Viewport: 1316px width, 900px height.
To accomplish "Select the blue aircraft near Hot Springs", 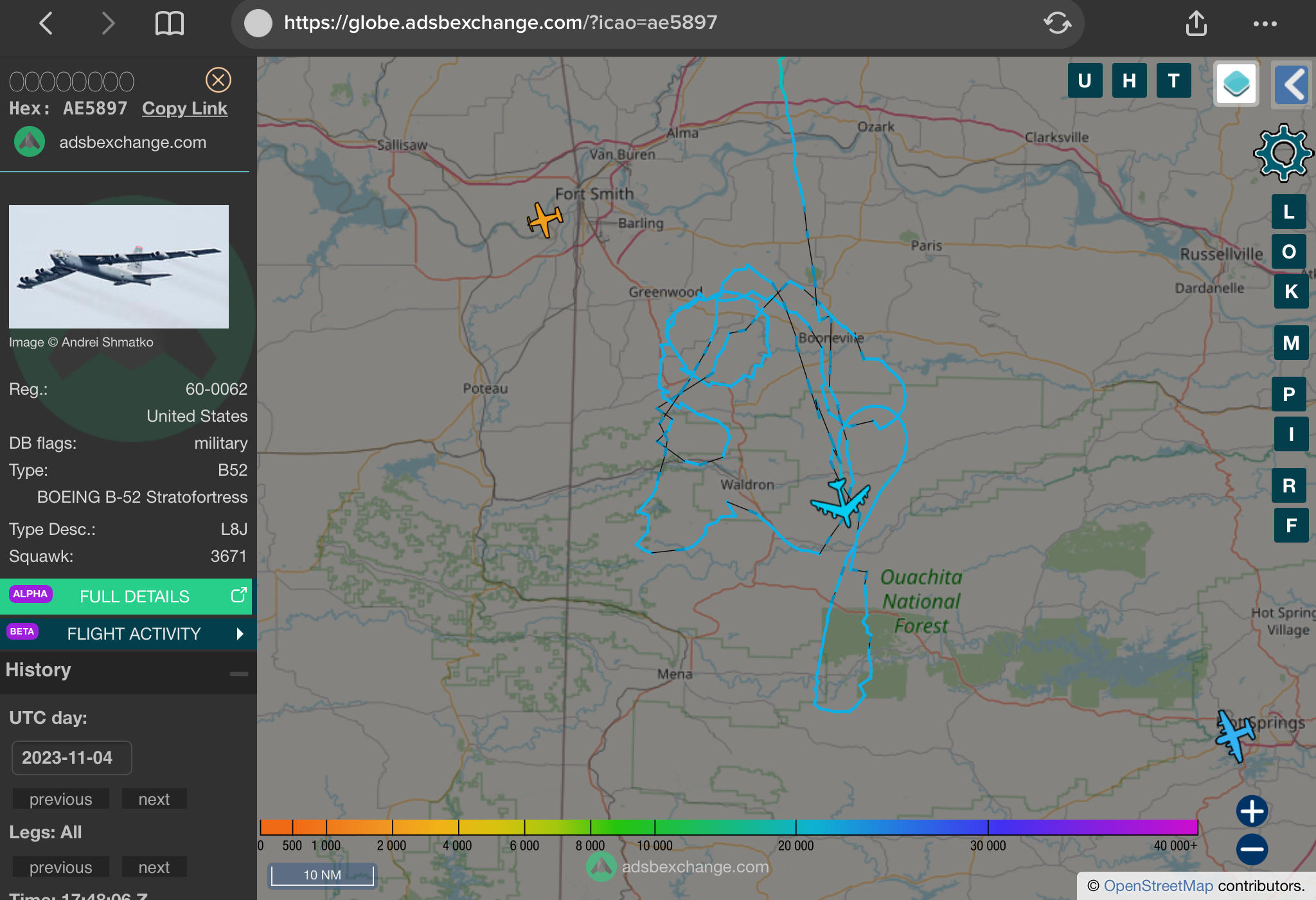I will (1234, 735).
